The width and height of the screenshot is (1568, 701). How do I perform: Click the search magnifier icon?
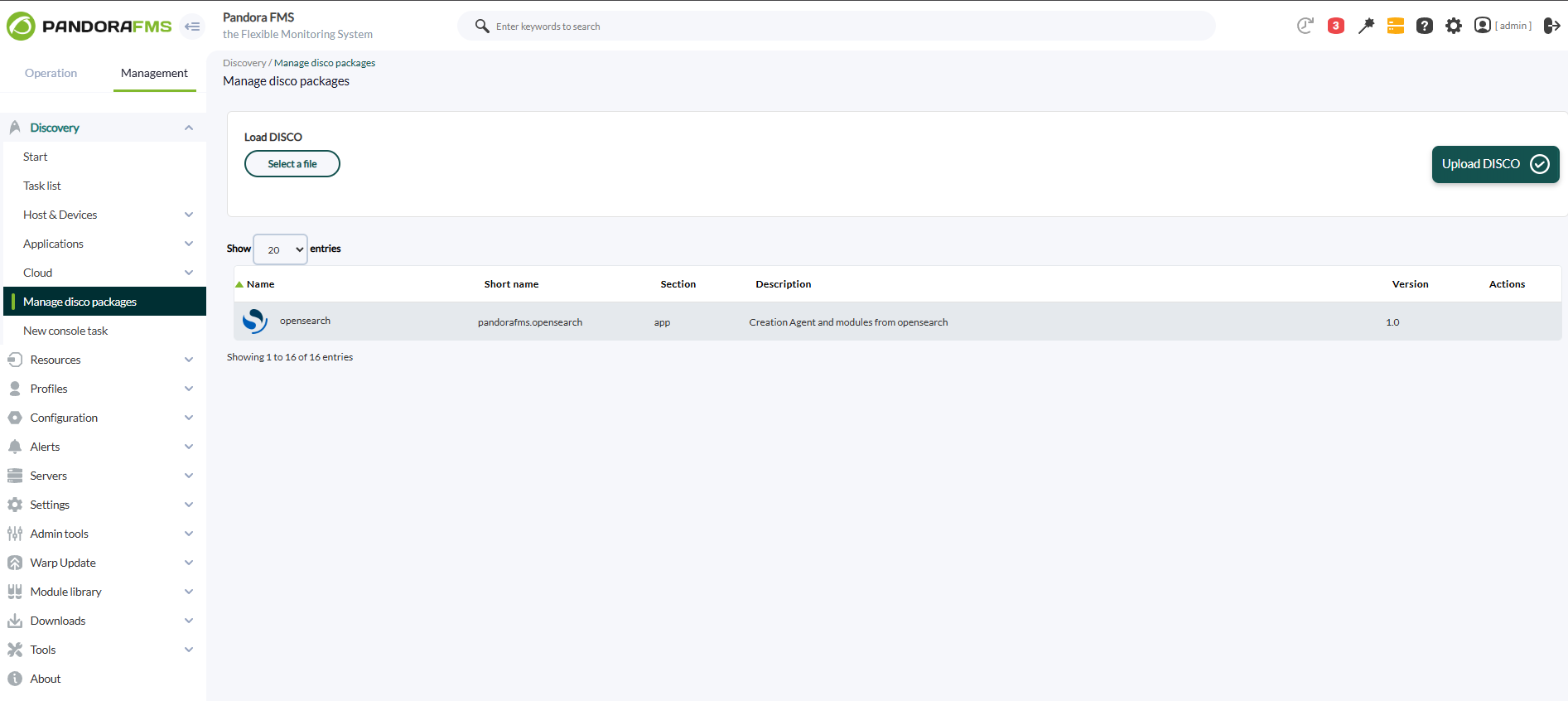click(482, 26)
